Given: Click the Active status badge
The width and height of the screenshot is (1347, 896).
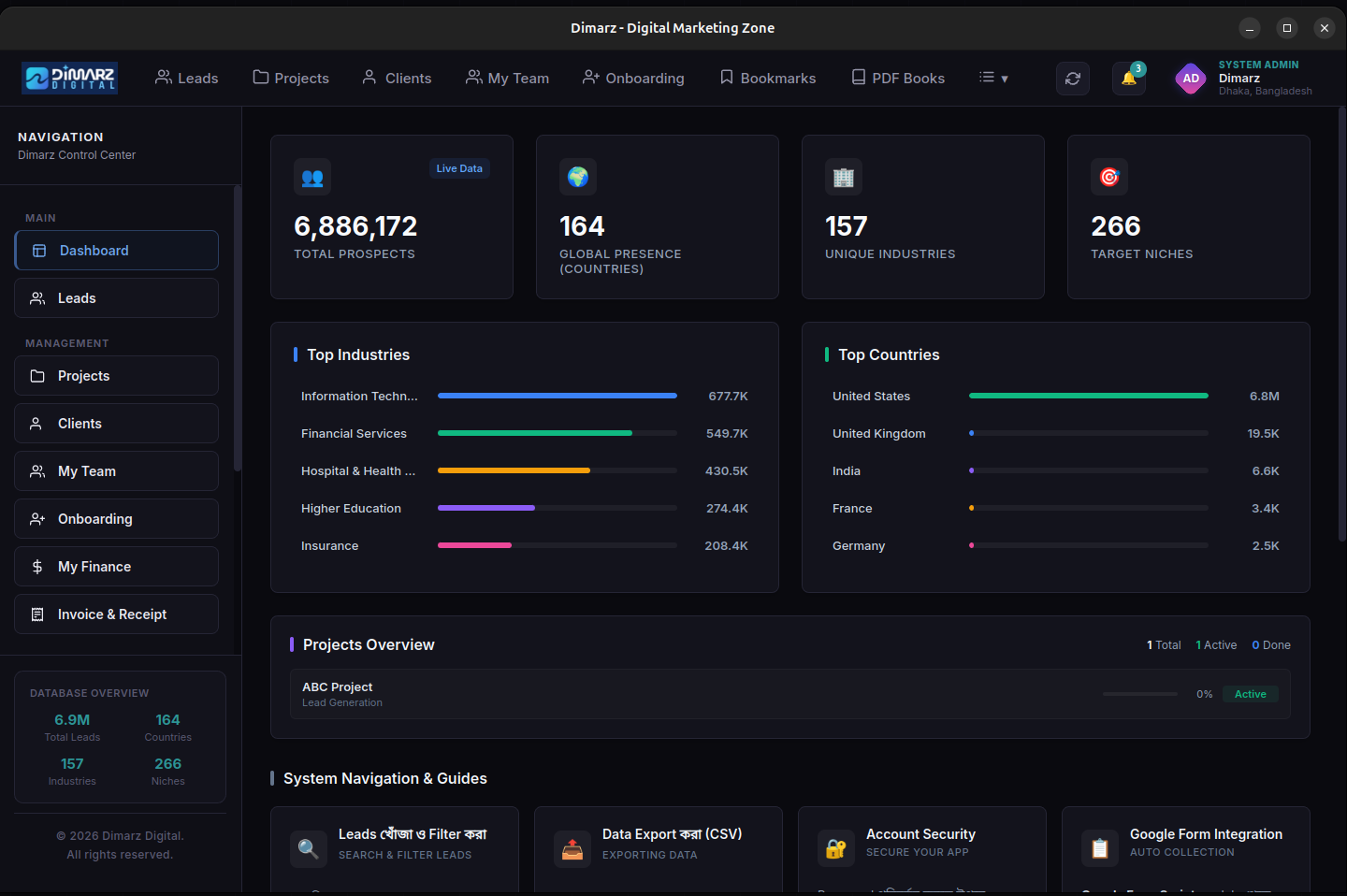Looking at the screenshot, I should coord(1251,694).
